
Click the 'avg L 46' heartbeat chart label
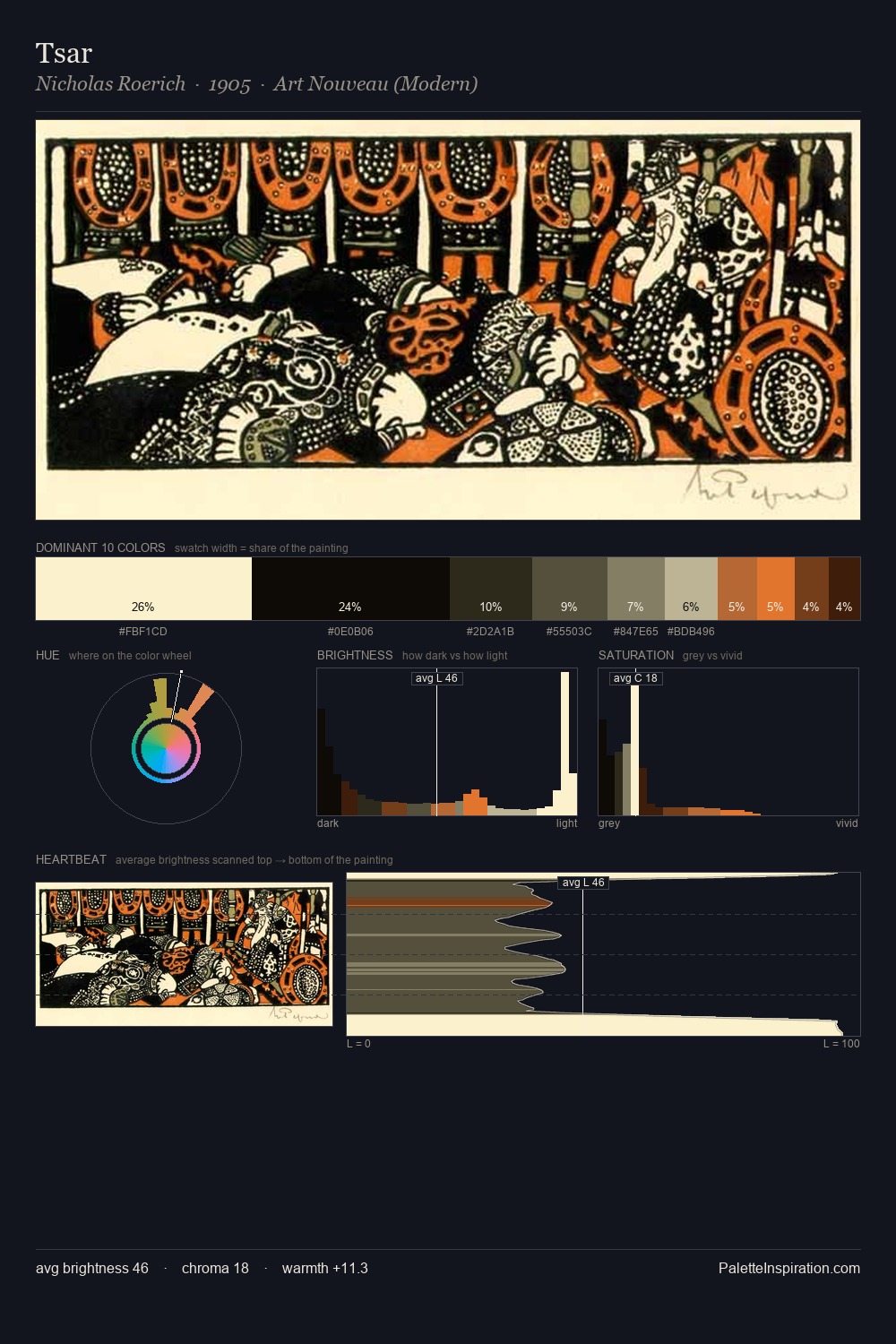[x=583, y=883]
